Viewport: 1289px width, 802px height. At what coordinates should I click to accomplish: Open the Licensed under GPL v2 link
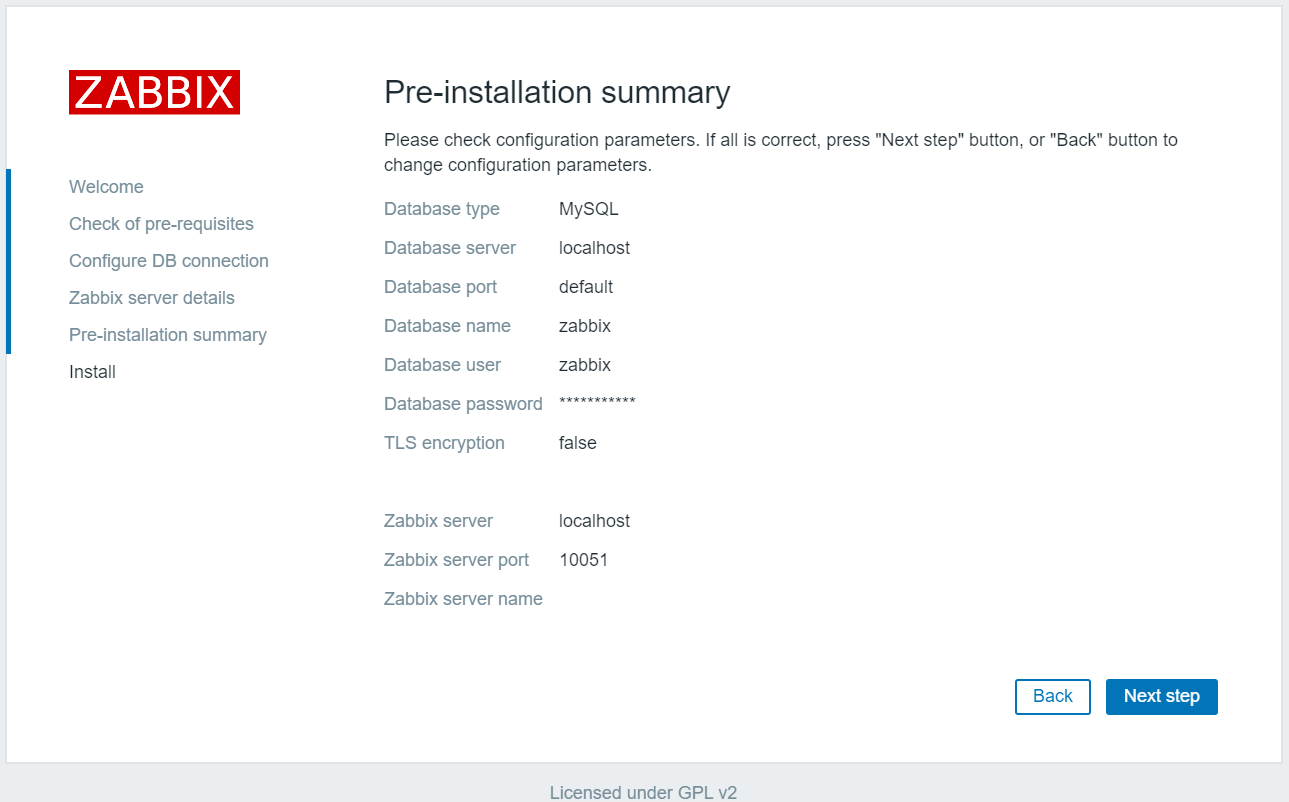(643, 792)
